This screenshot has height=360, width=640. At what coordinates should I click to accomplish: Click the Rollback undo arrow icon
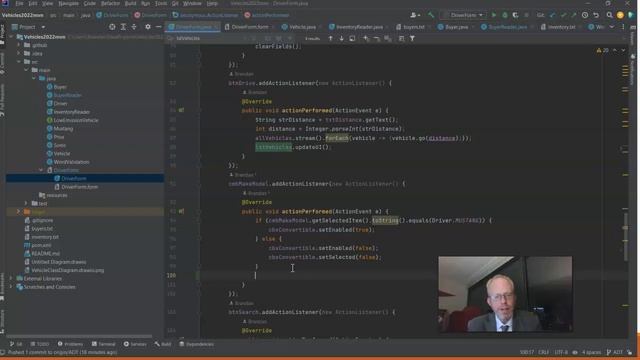596,15
